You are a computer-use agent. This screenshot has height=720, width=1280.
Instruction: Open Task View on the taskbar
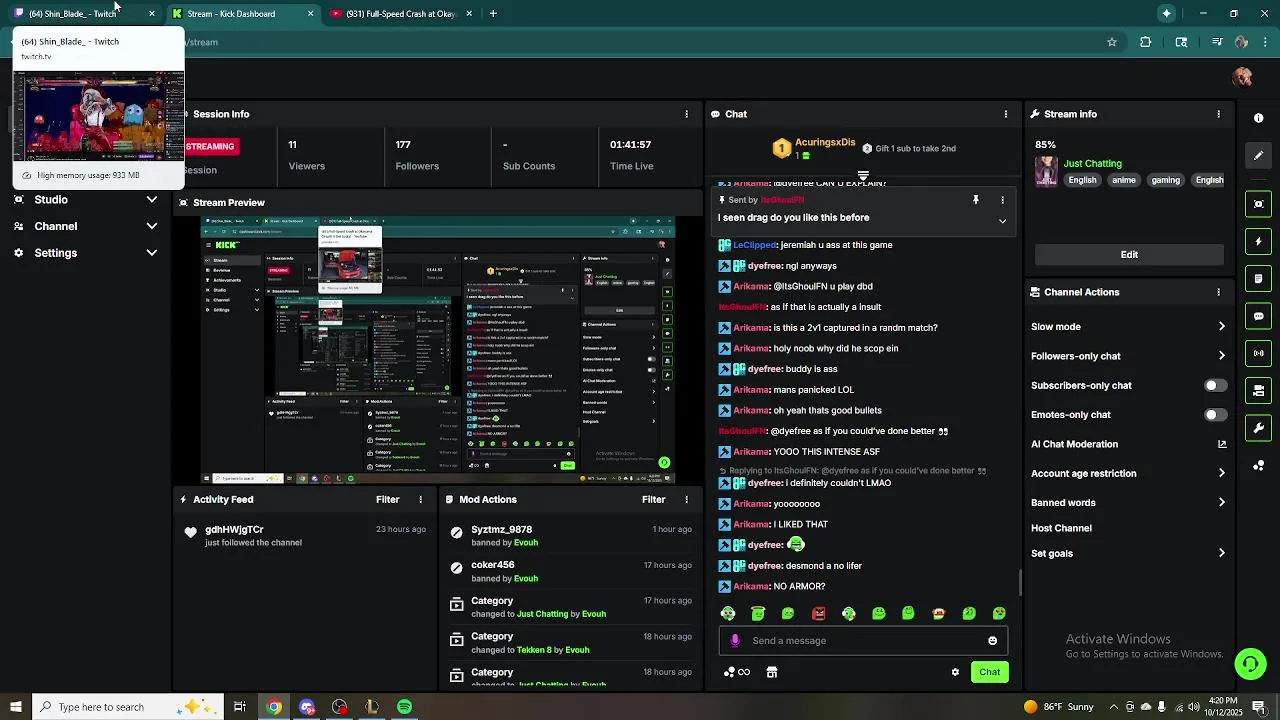[x=240, y=707]
